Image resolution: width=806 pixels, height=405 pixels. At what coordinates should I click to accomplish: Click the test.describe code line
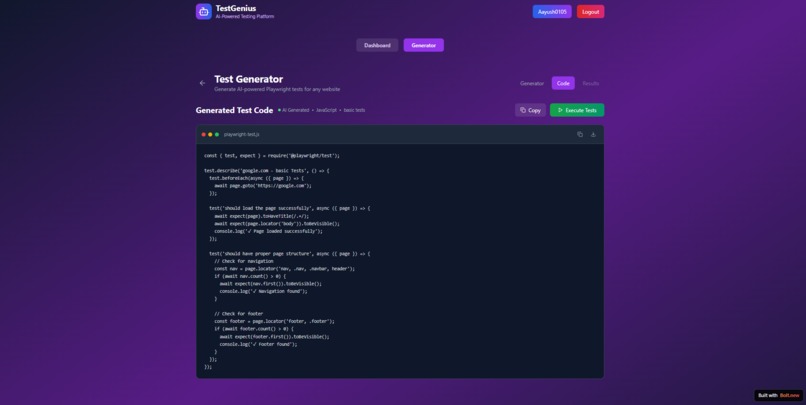click(x=266, y=171)
